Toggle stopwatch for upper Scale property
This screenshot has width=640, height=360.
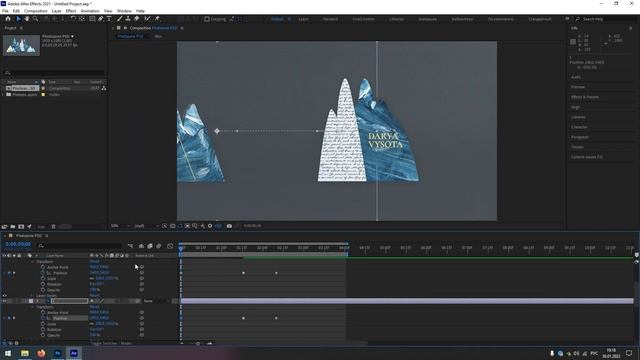click(x=43, y=278)
